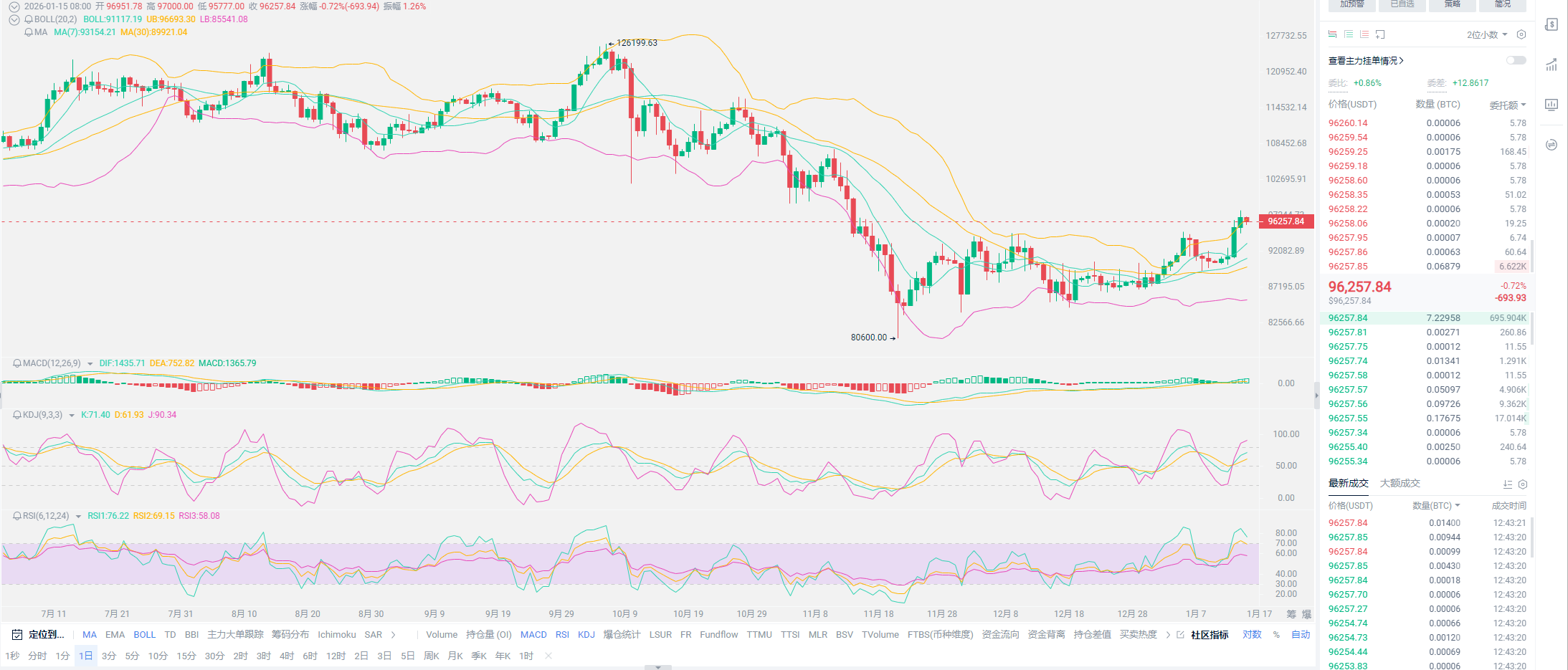Toggle the BOLL indicator collapse circle
This screenshot has width=1568, height=670.
[14, 19]
